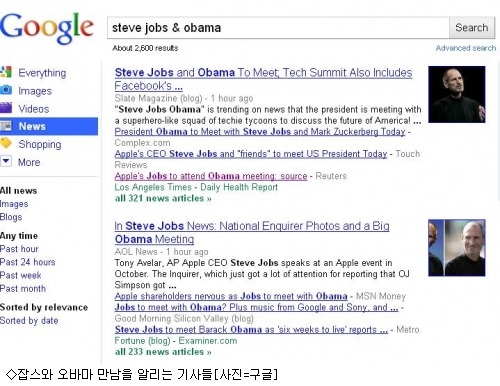Open 'Apple's Jobs to attend Obama meeting' link

[x=211, y=176]
